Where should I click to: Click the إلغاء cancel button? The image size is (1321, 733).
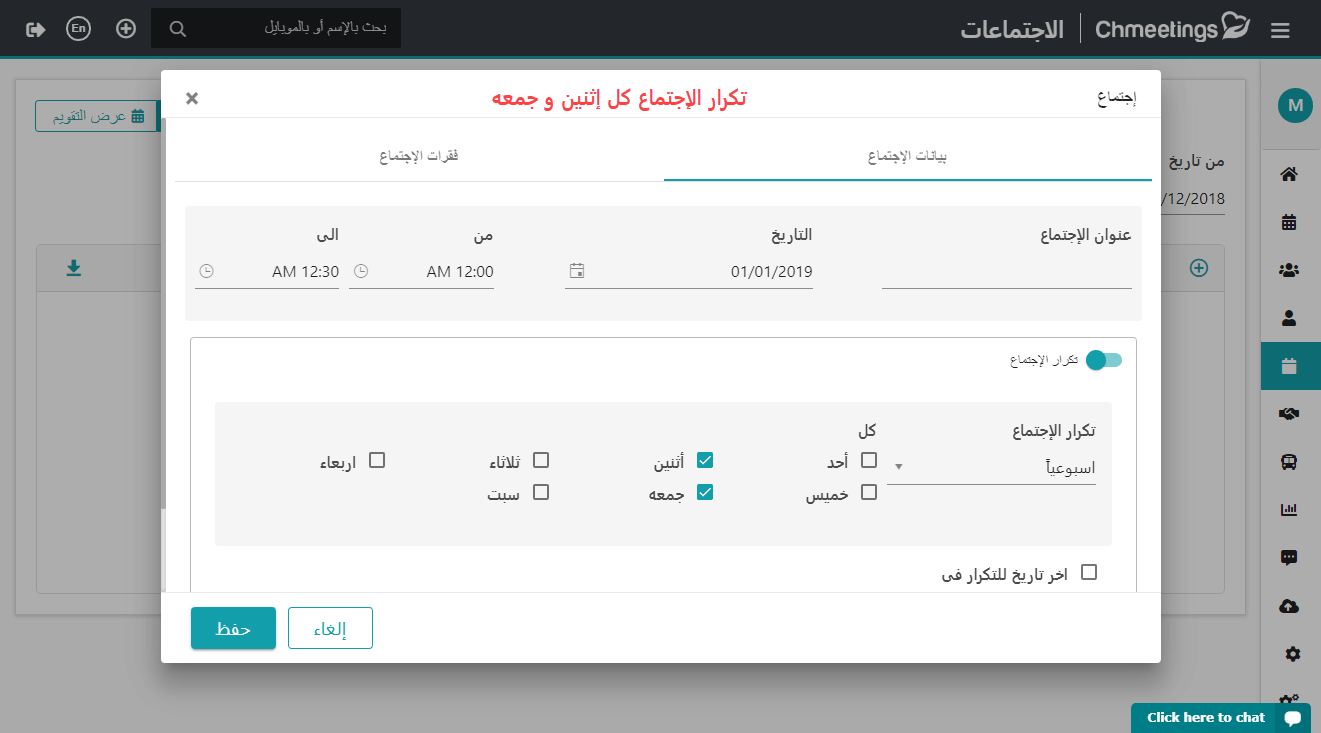[x=330, y=628]
